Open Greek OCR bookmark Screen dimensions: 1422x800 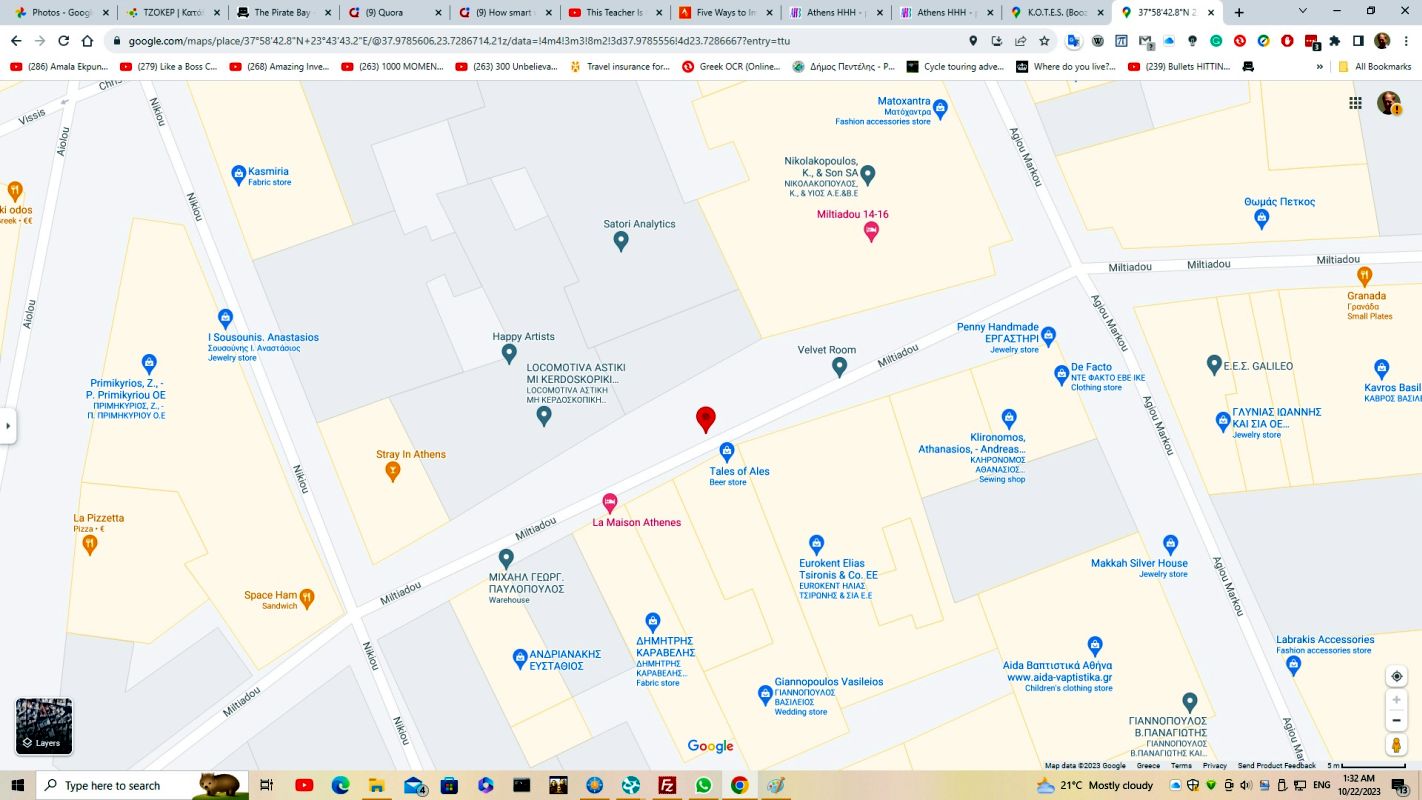[x=732, y=67]
